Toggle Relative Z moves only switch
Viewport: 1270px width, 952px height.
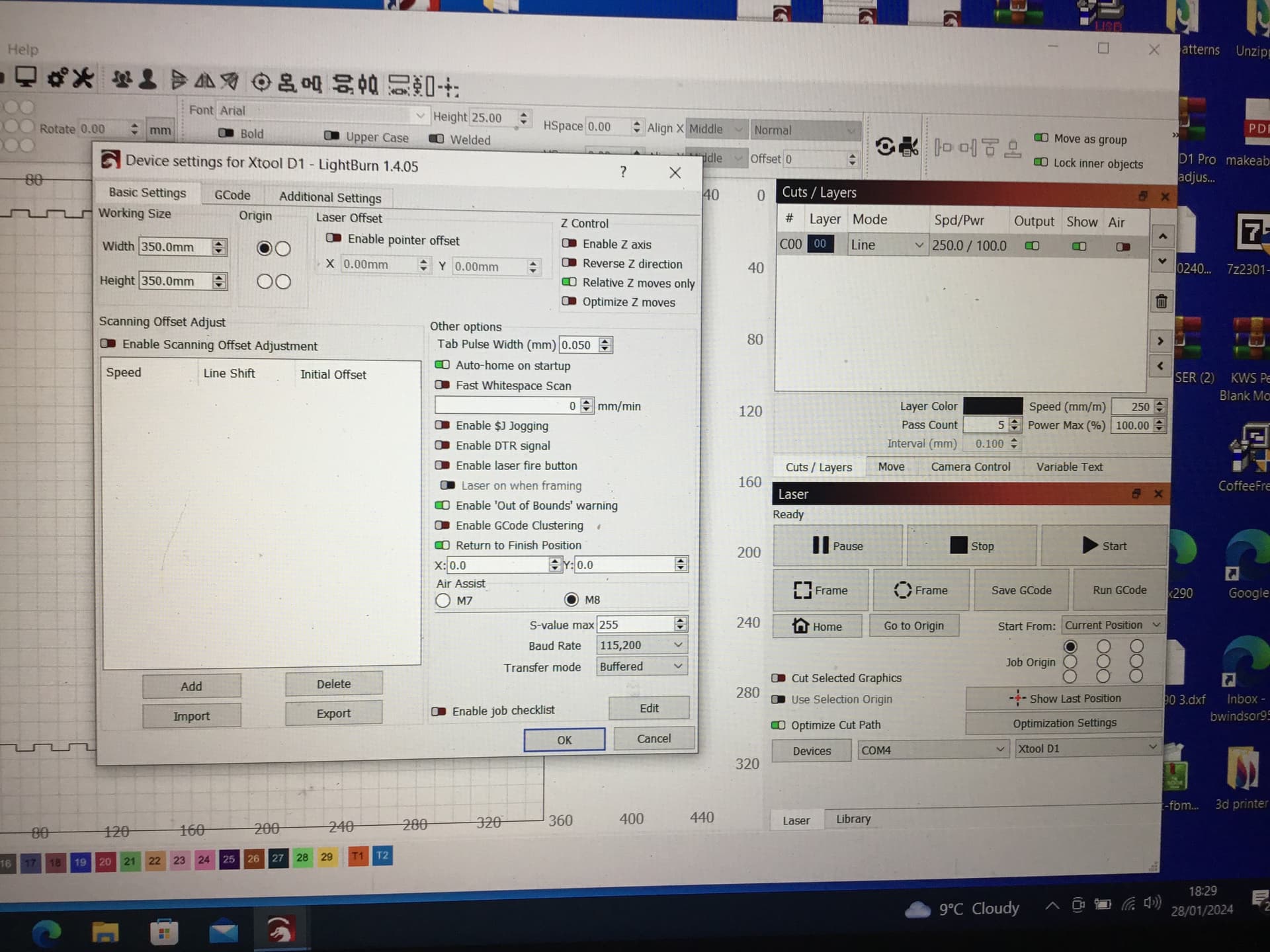click(x=569, y=282)
